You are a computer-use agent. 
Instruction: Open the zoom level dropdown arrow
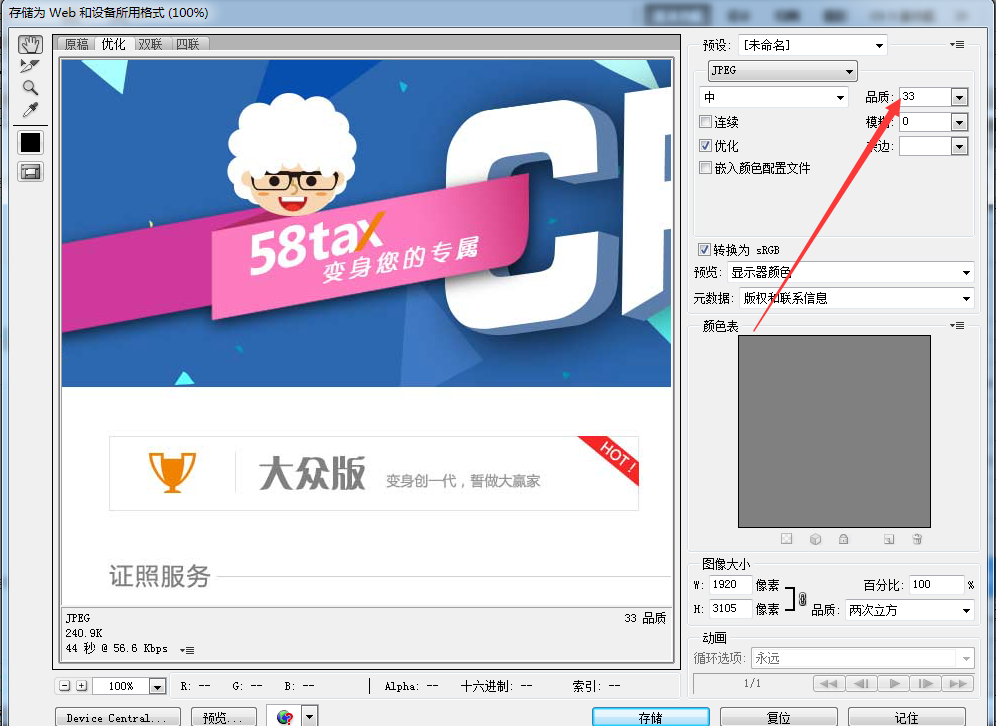[158, 686]
